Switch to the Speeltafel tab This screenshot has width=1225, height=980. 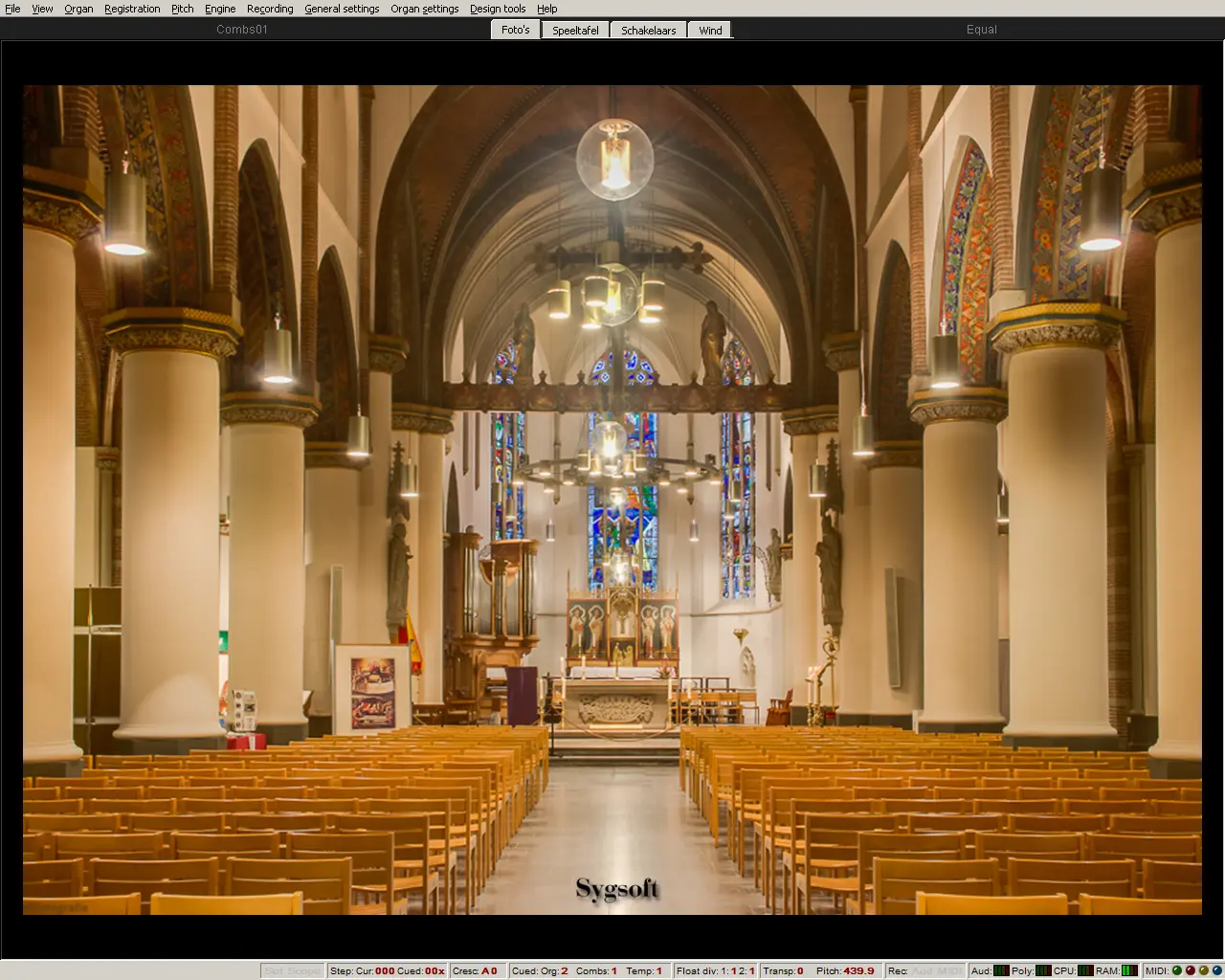pyautogui.click(x=575, y=30)
